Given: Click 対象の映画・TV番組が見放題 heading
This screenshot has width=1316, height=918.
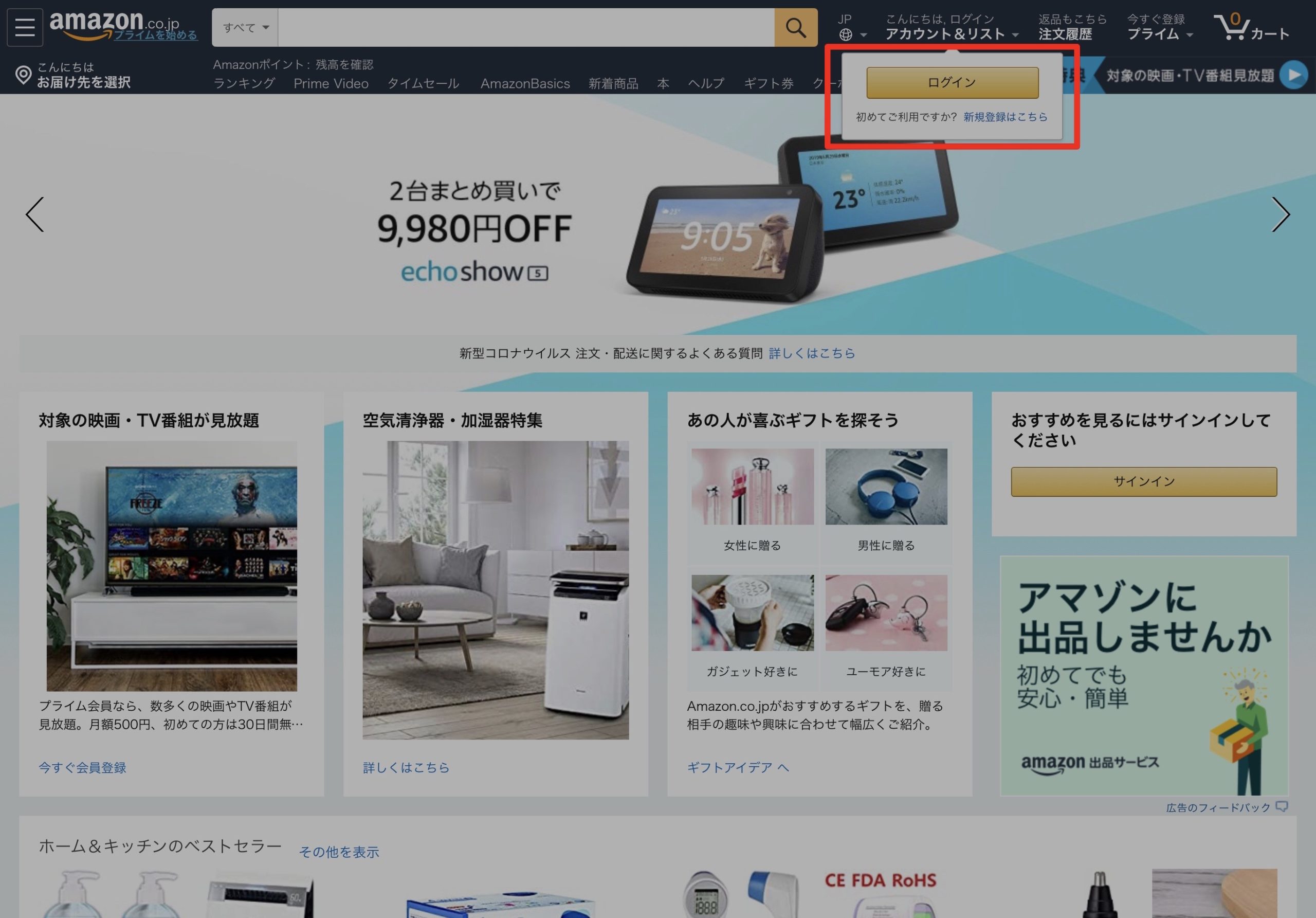Looking at the screenshot, I should pyautogui.click(x=149, y=420).
